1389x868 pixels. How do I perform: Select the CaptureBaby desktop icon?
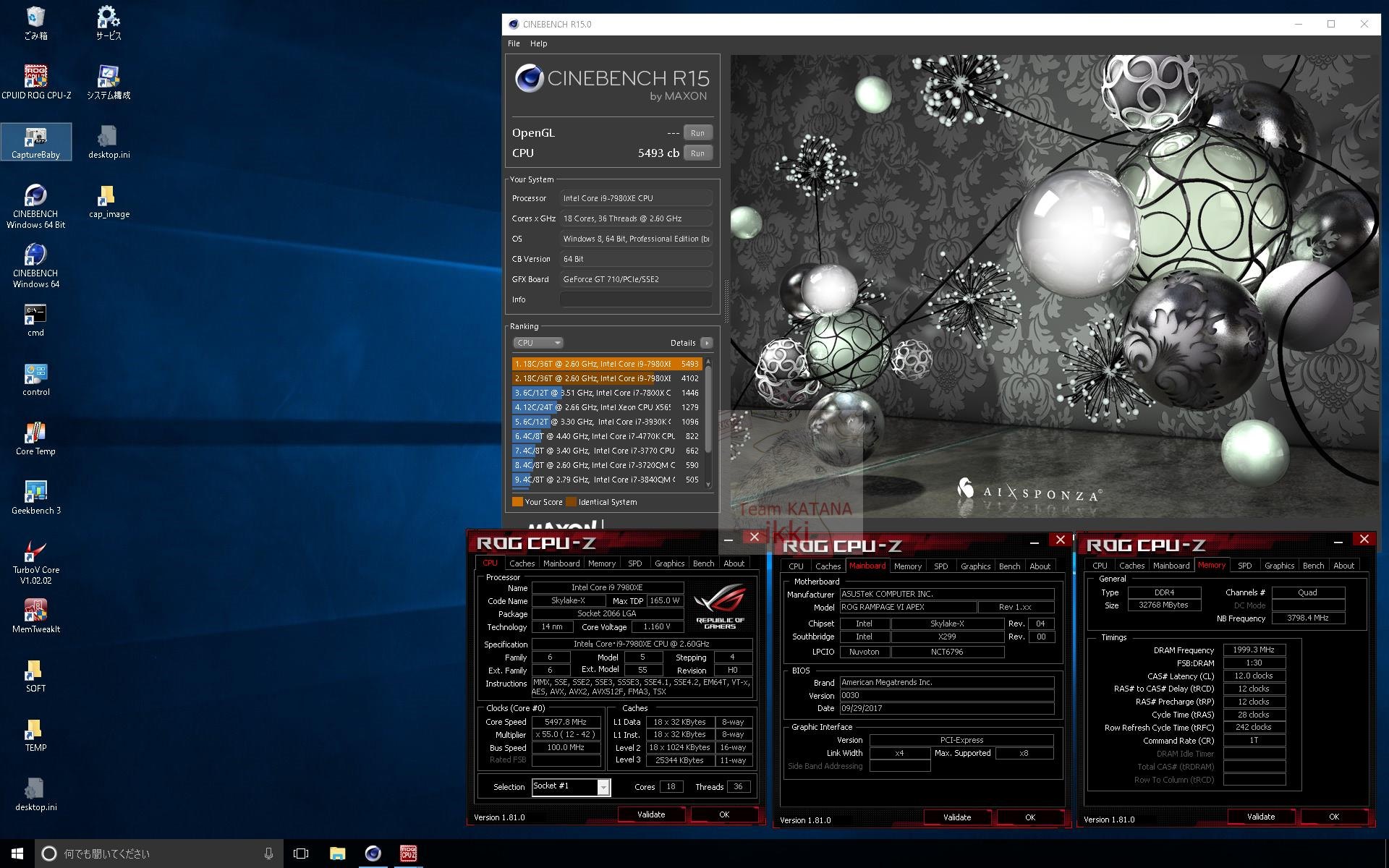tap(36, 142)
